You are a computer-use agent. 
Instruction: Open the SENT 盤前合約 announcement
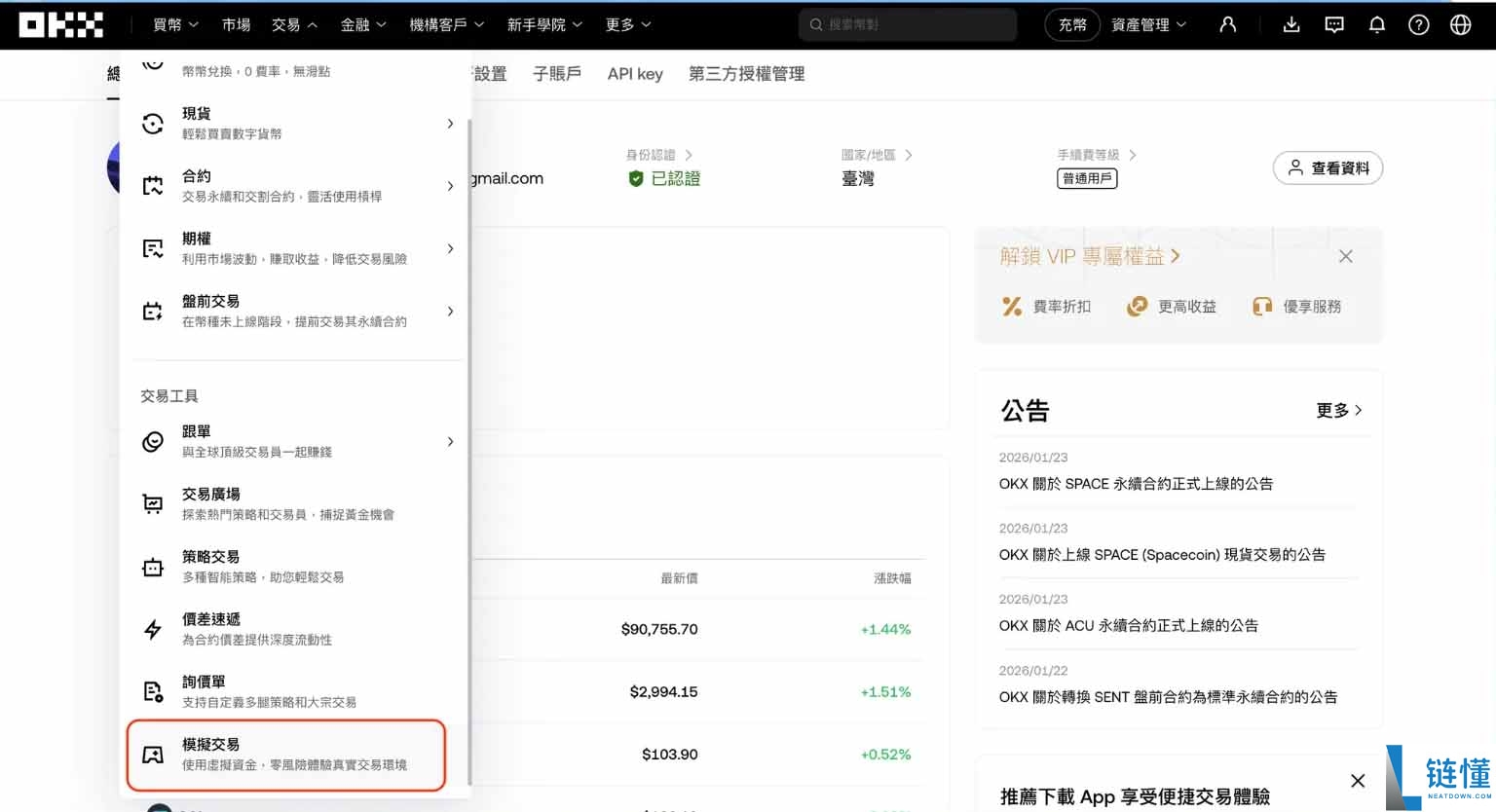click(1168, 697)
